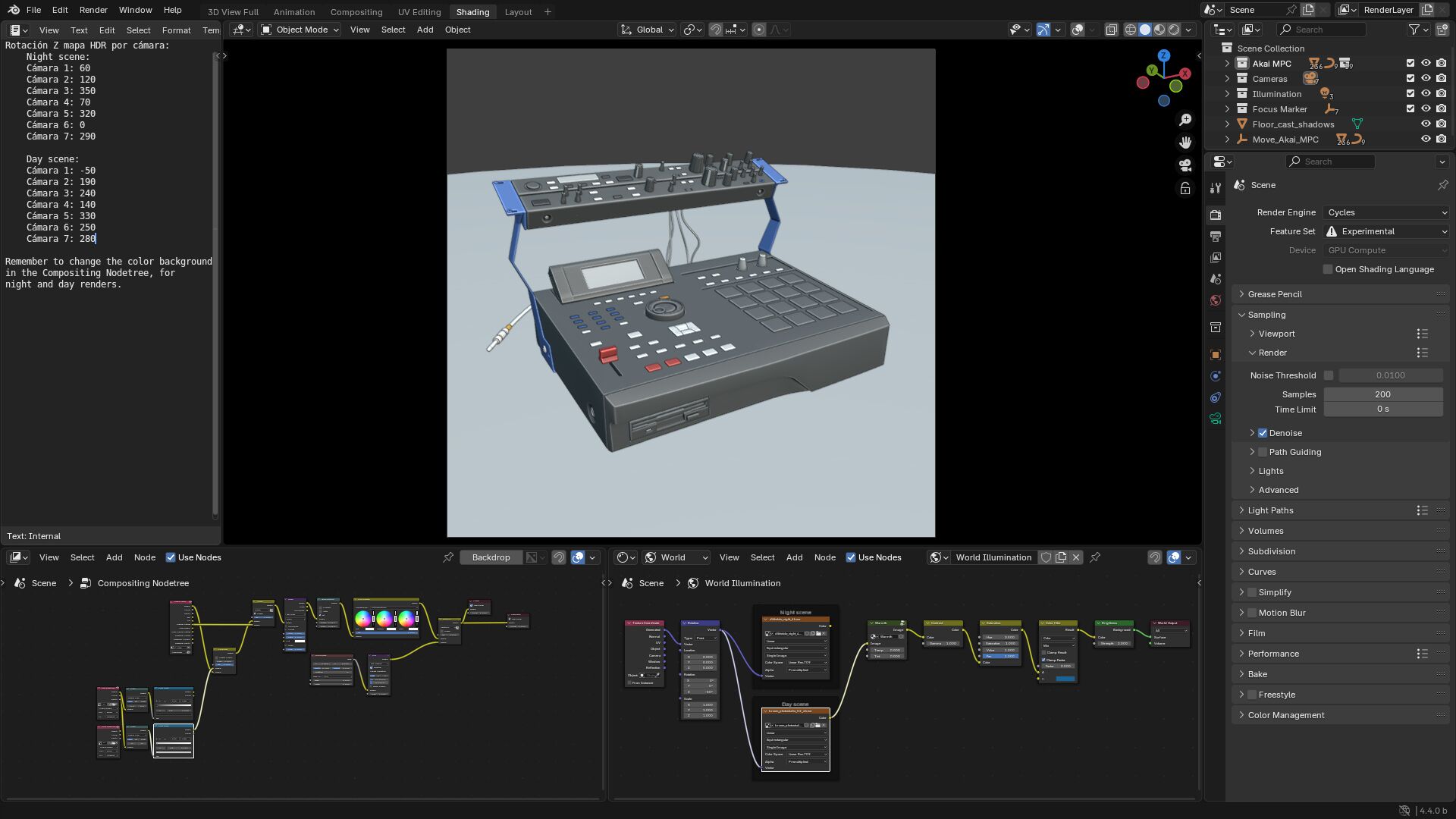Hide Floor_cast_shadows object in viewport
The height and width of the screenshot is (819, 1456).
(x=1426, y=124)
